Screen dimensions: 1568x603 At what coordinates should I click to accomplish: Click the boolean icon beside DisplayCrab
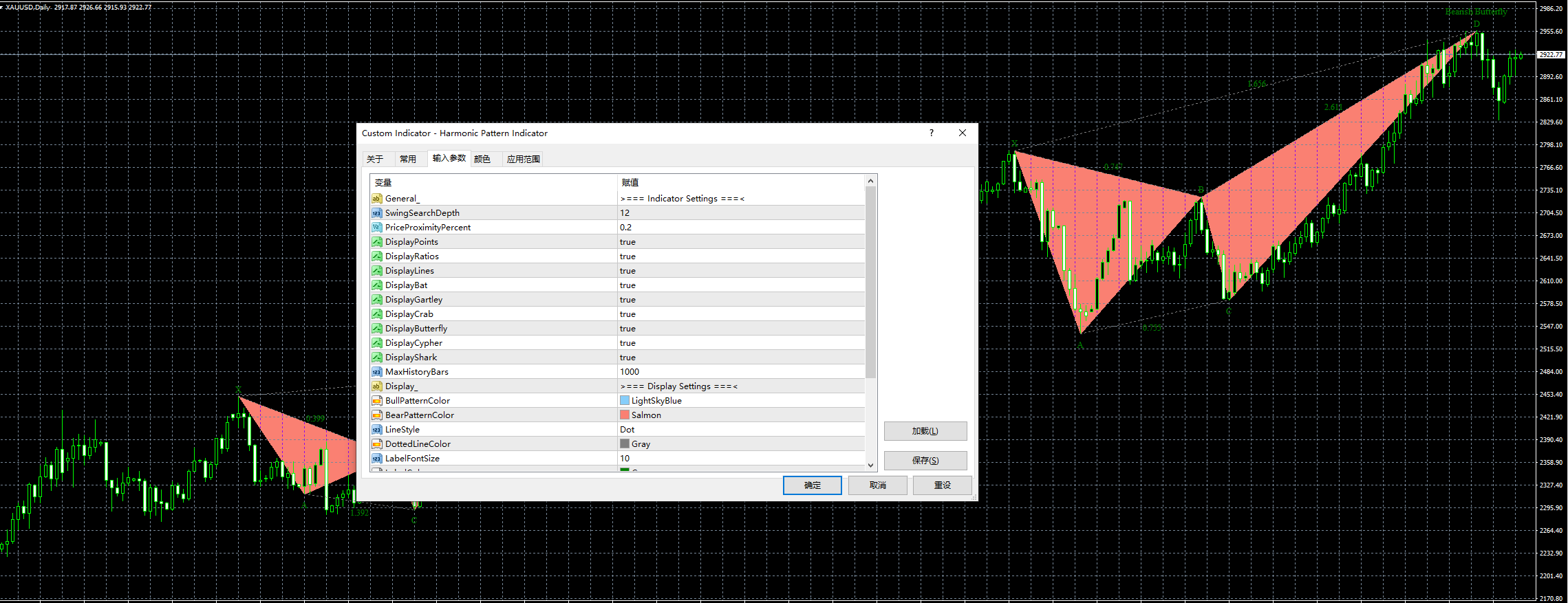376,314
